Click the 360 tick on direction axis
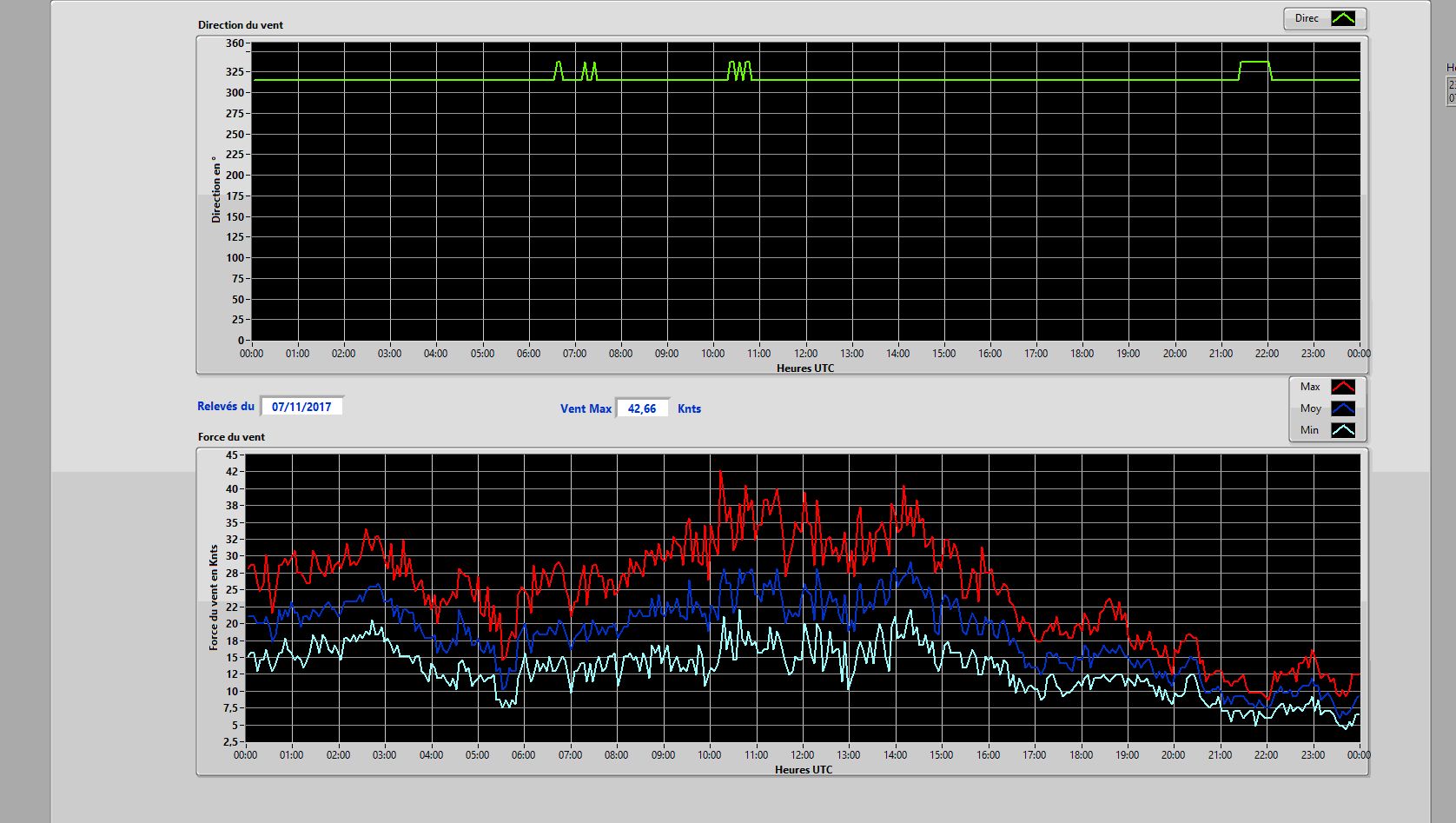Image resolution: width=1456 pixels, height=823 pixels. coord(235,43)
